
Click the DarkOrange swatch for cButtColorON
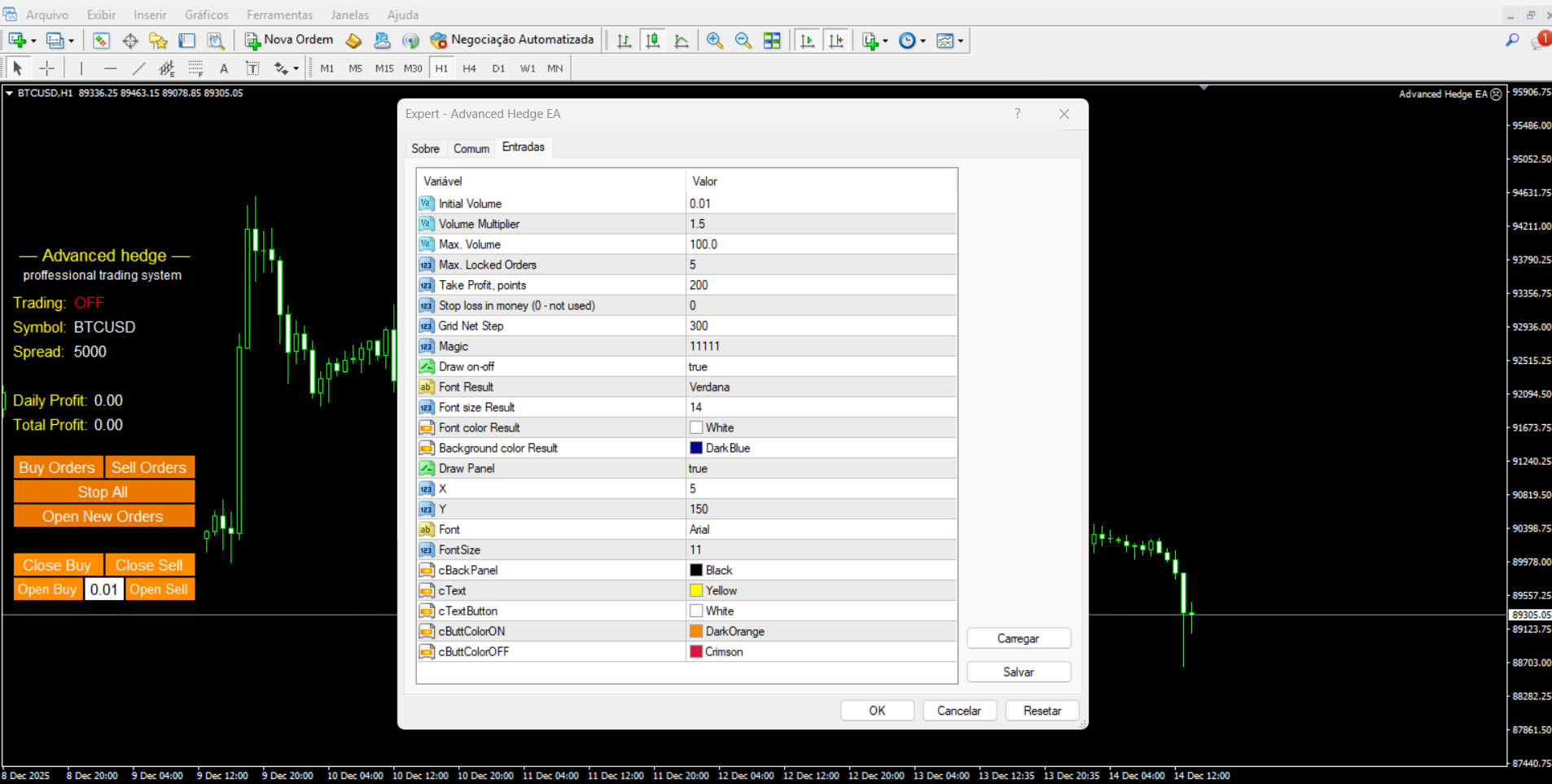pyautogui.click(x=696, y=631)
